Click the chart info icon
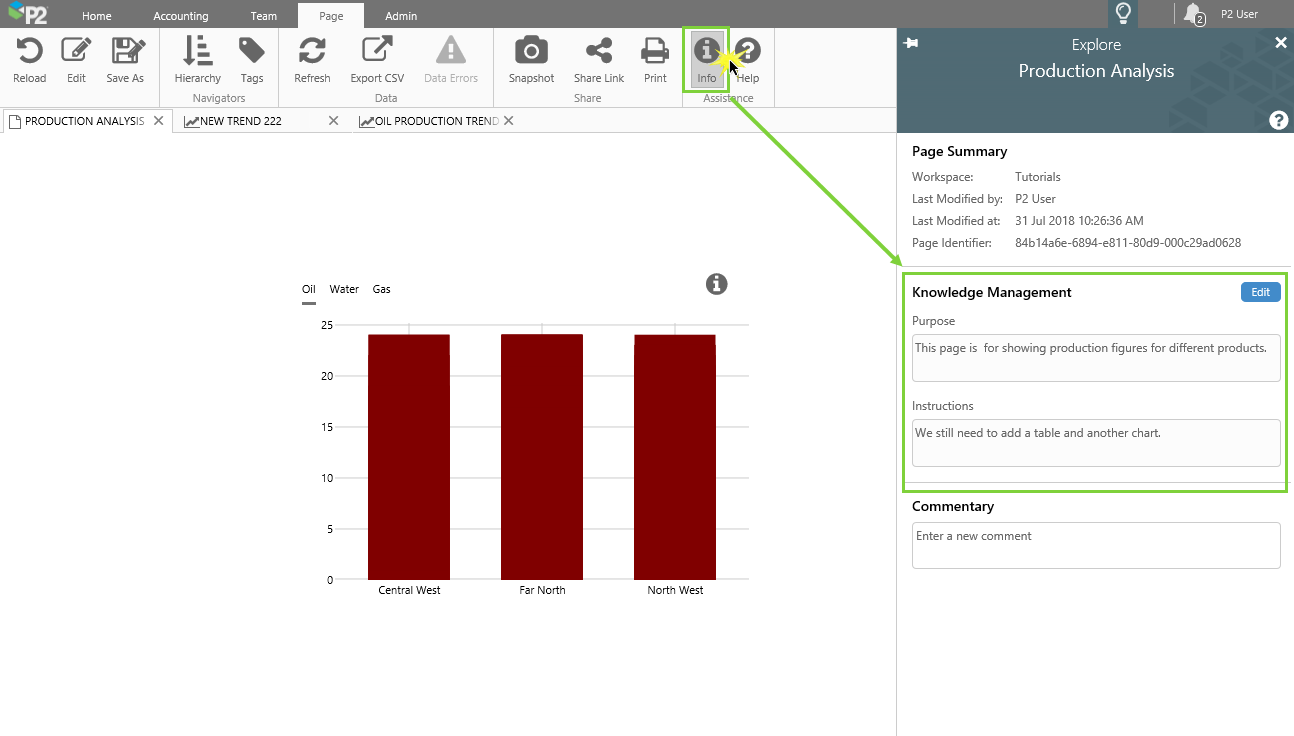This screenshot has height=736, width=1294. coord(716,284)
